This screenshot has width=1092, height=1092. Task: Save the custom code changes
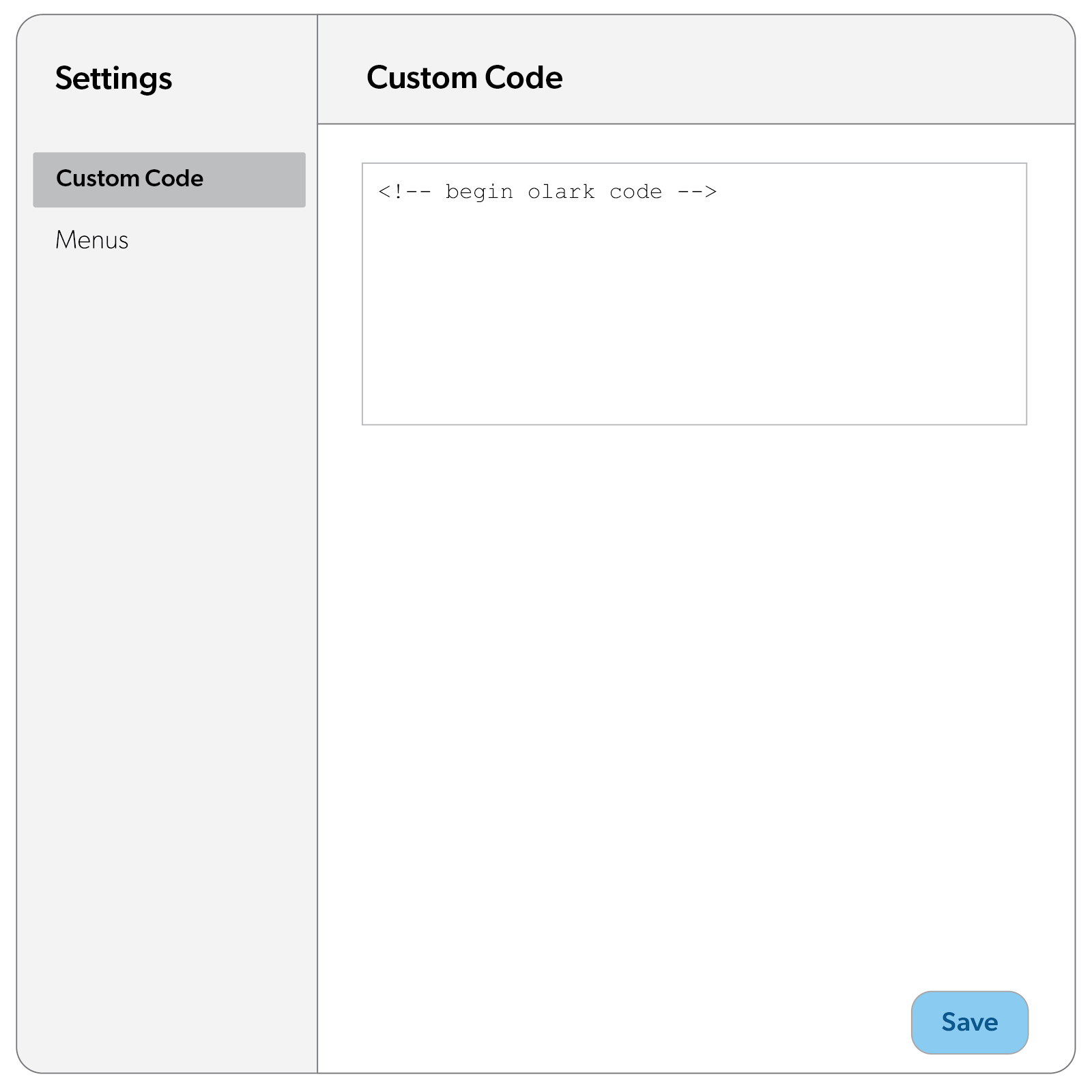(x=968, y=1022)
